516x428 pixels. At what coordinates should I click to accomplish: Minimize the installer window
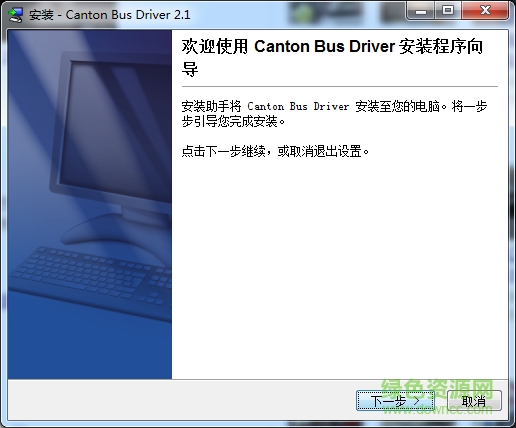pos(421,11)
